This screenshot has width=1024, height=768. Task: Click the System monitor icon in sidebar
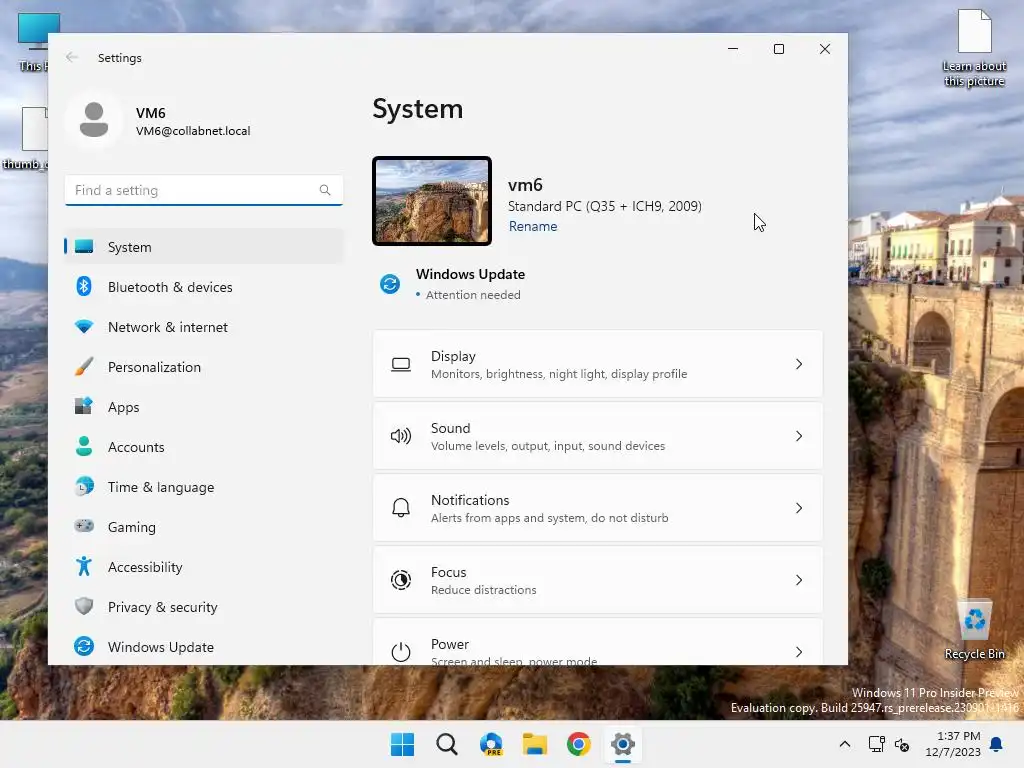click(x=84, y=247)
